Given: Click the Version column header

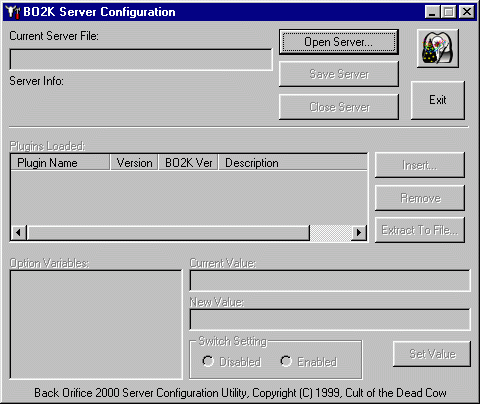Looking at the screenshot, I should [134, 163].
